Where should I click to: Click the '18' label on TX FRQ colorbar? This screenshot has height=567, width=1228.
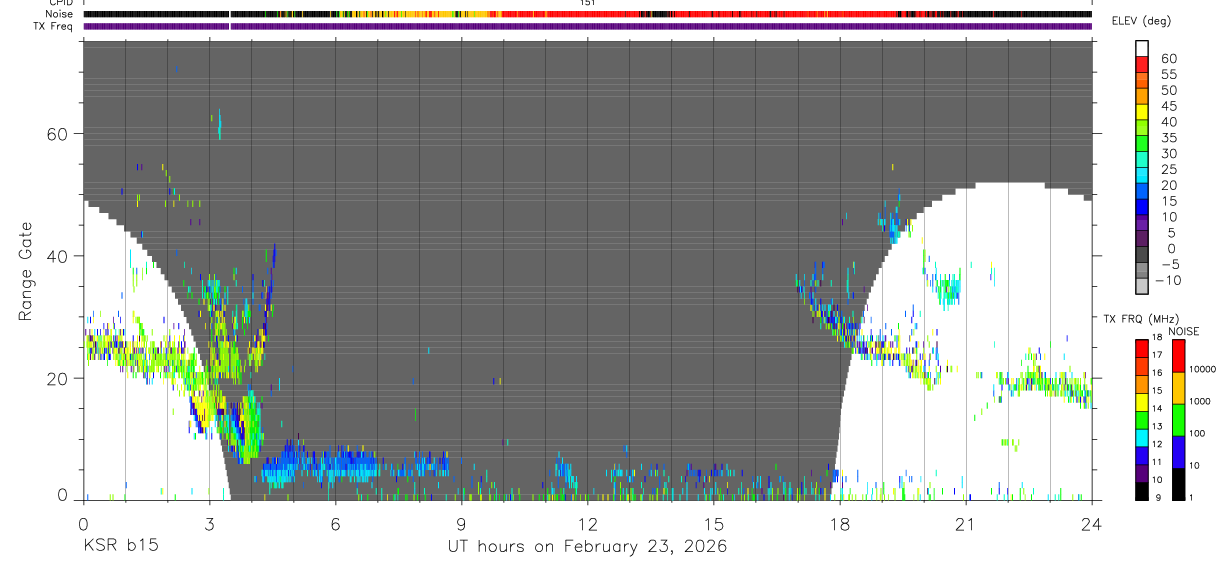1156,338
